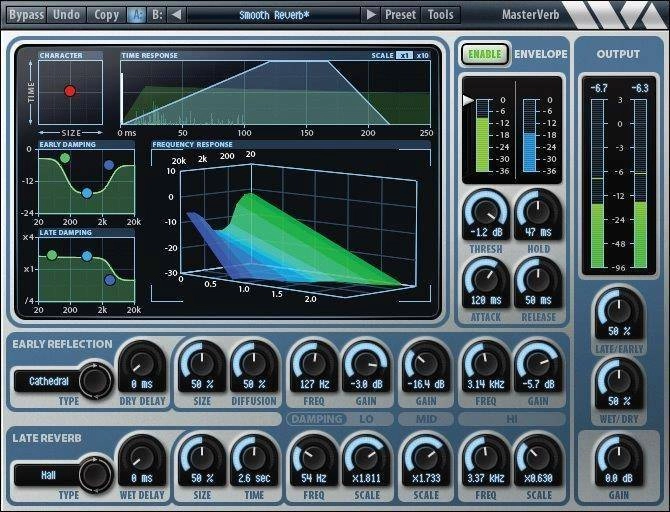Set time response scale to x1
Viewport: 670px width, 512px height.
(404, 56)
